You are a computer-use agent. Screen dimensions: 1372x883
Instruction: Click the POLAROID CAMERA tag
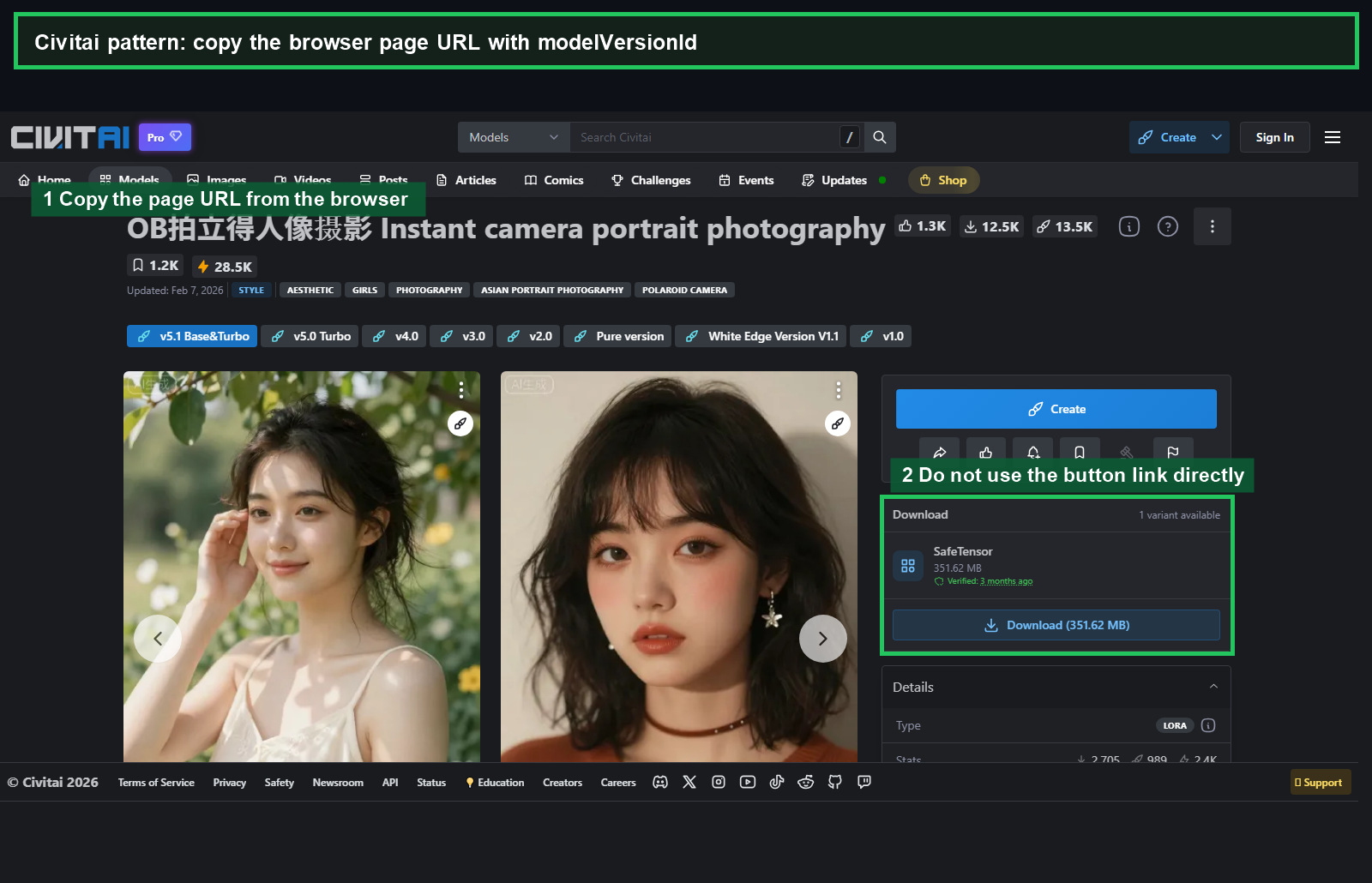pyautogui.click(x=684, y=290)
